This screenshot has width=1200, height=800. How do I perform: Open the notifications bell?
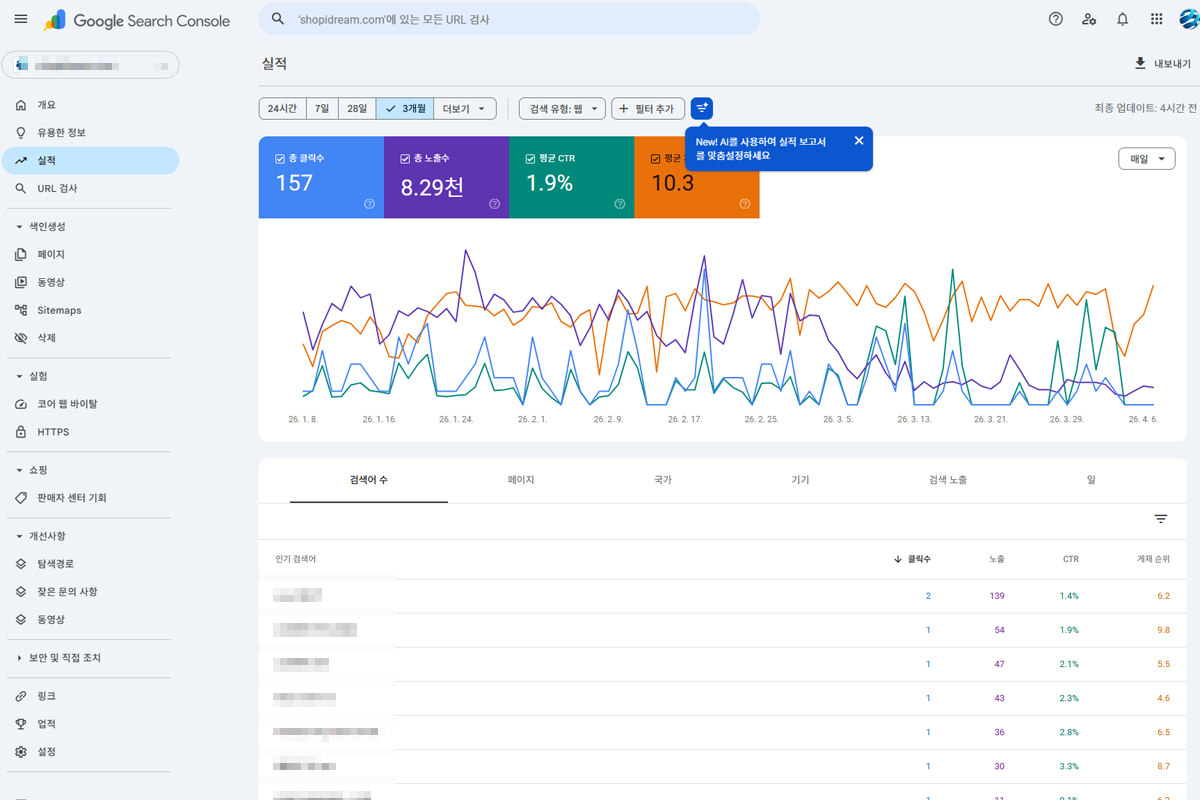pos(1123,19)
